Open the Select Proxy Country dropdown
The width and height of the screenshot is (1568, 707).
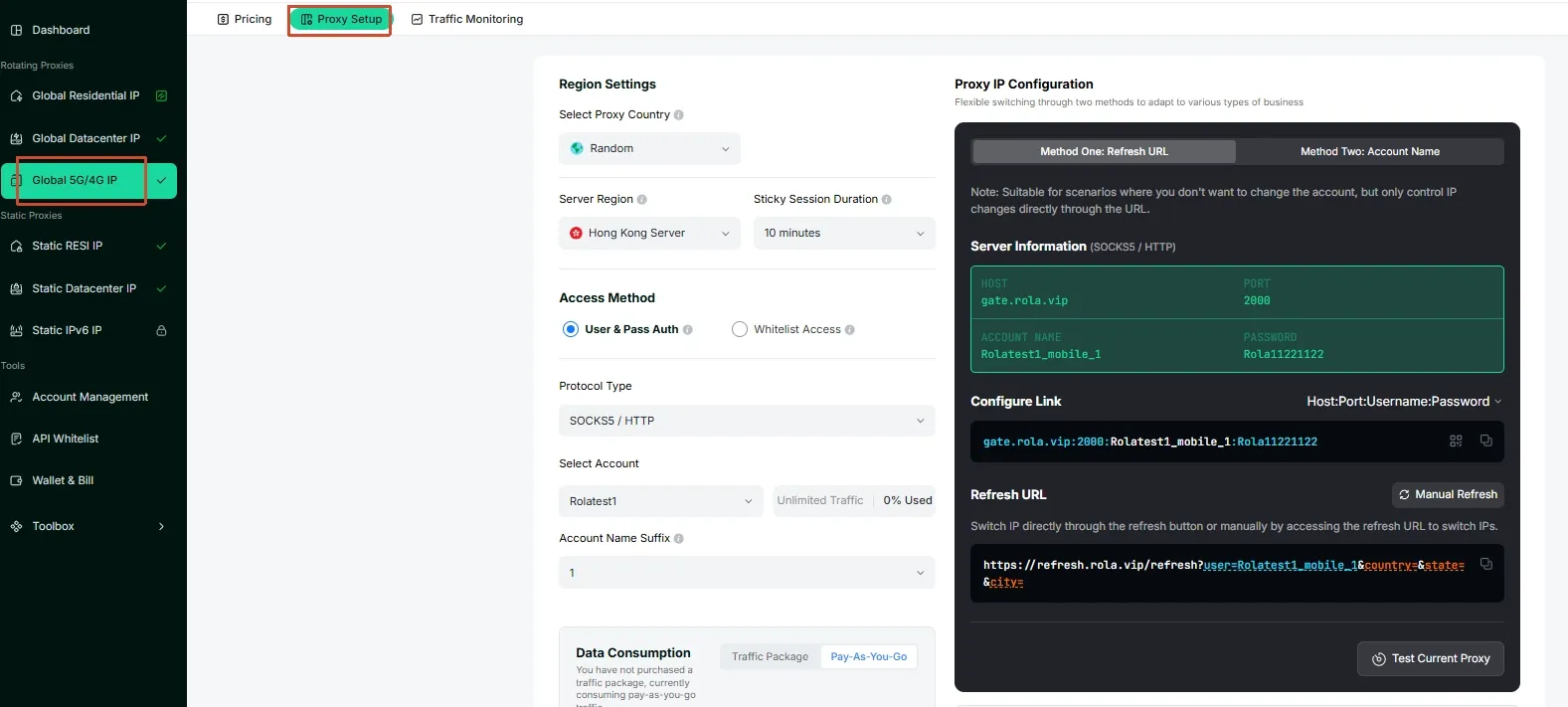coord(649,148)
